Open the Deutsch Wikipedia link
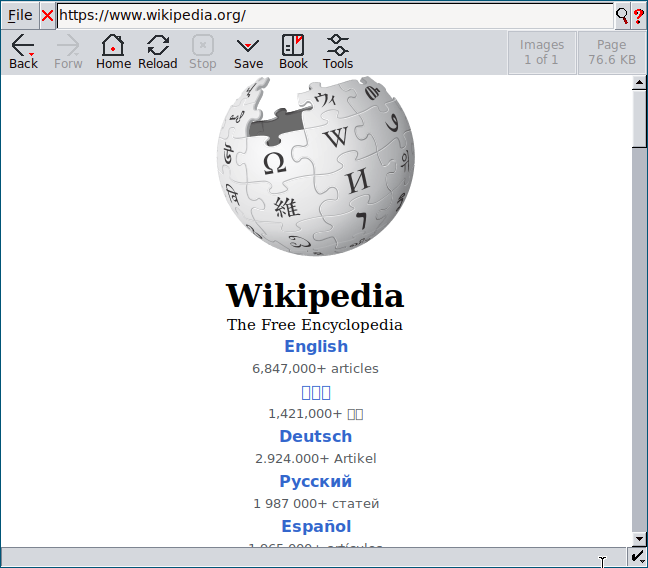 coord(316,437)
